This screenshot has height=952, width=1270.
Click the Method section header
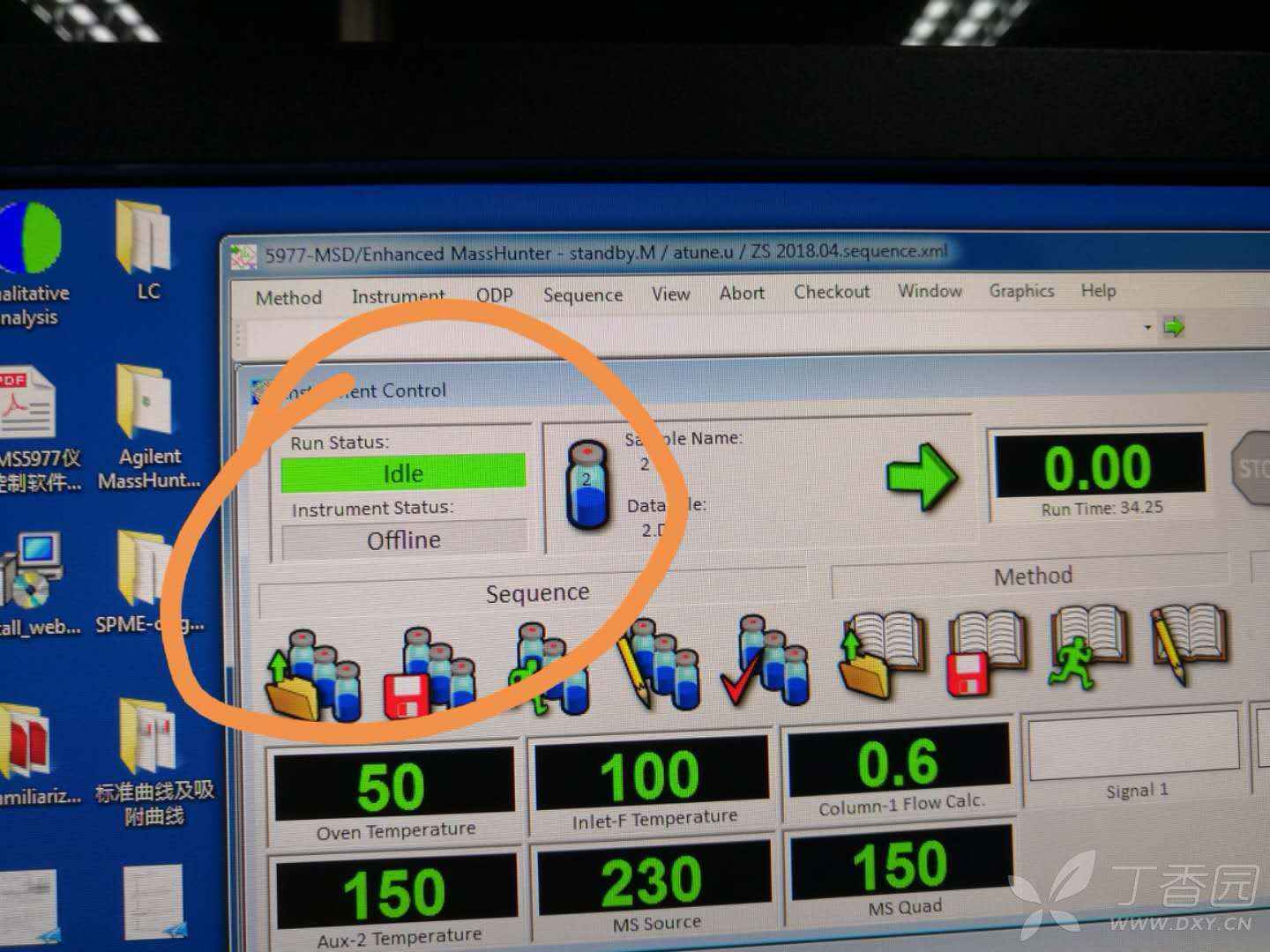[1033, 576]
